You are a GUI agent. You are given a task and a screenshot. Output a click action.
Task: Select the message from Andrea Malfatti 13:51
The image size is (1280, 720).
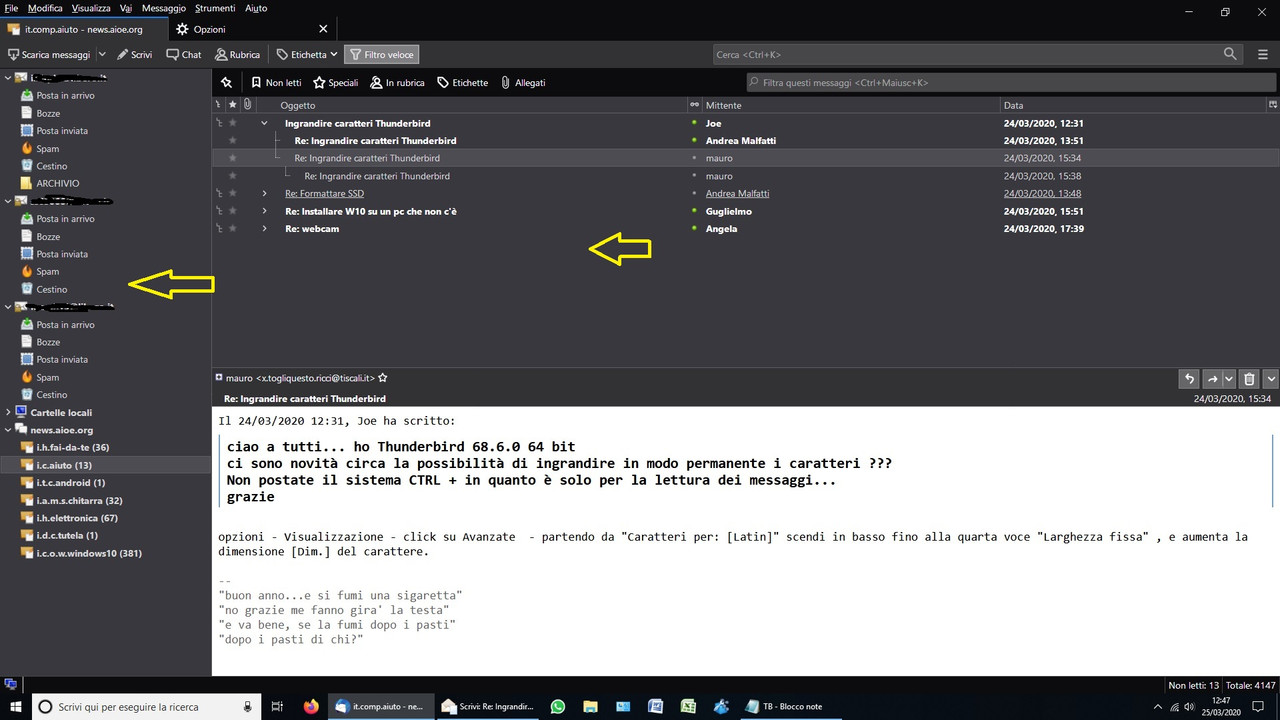745,141
